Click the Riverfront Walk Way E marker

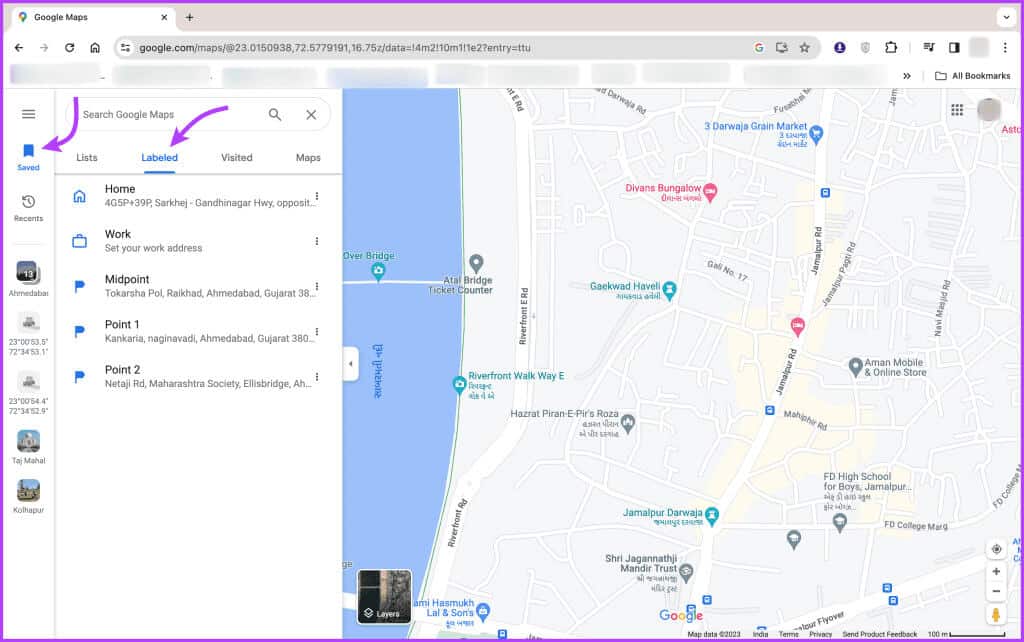click(459, 385)
